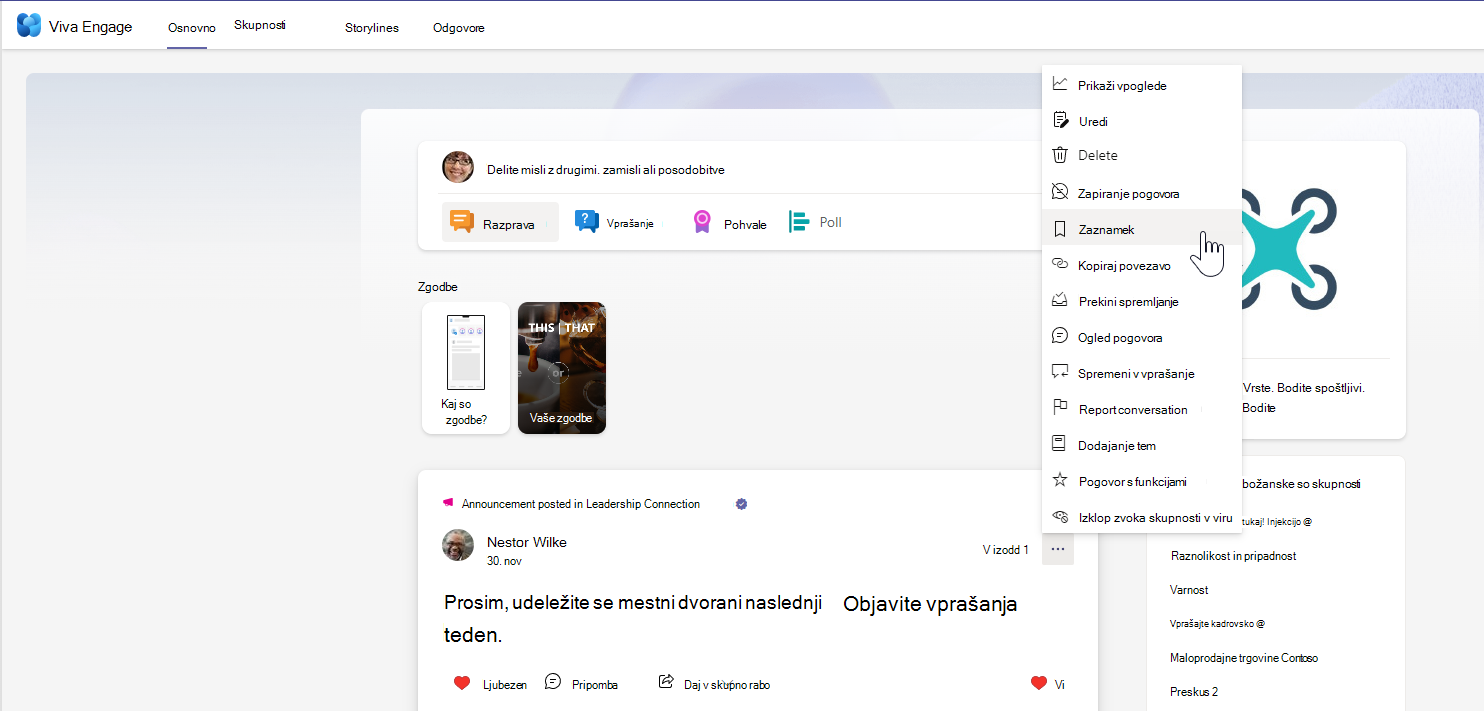Select Spremeni v vprašanje option
1484x711 pixels.
click(x=1141, y=373)
